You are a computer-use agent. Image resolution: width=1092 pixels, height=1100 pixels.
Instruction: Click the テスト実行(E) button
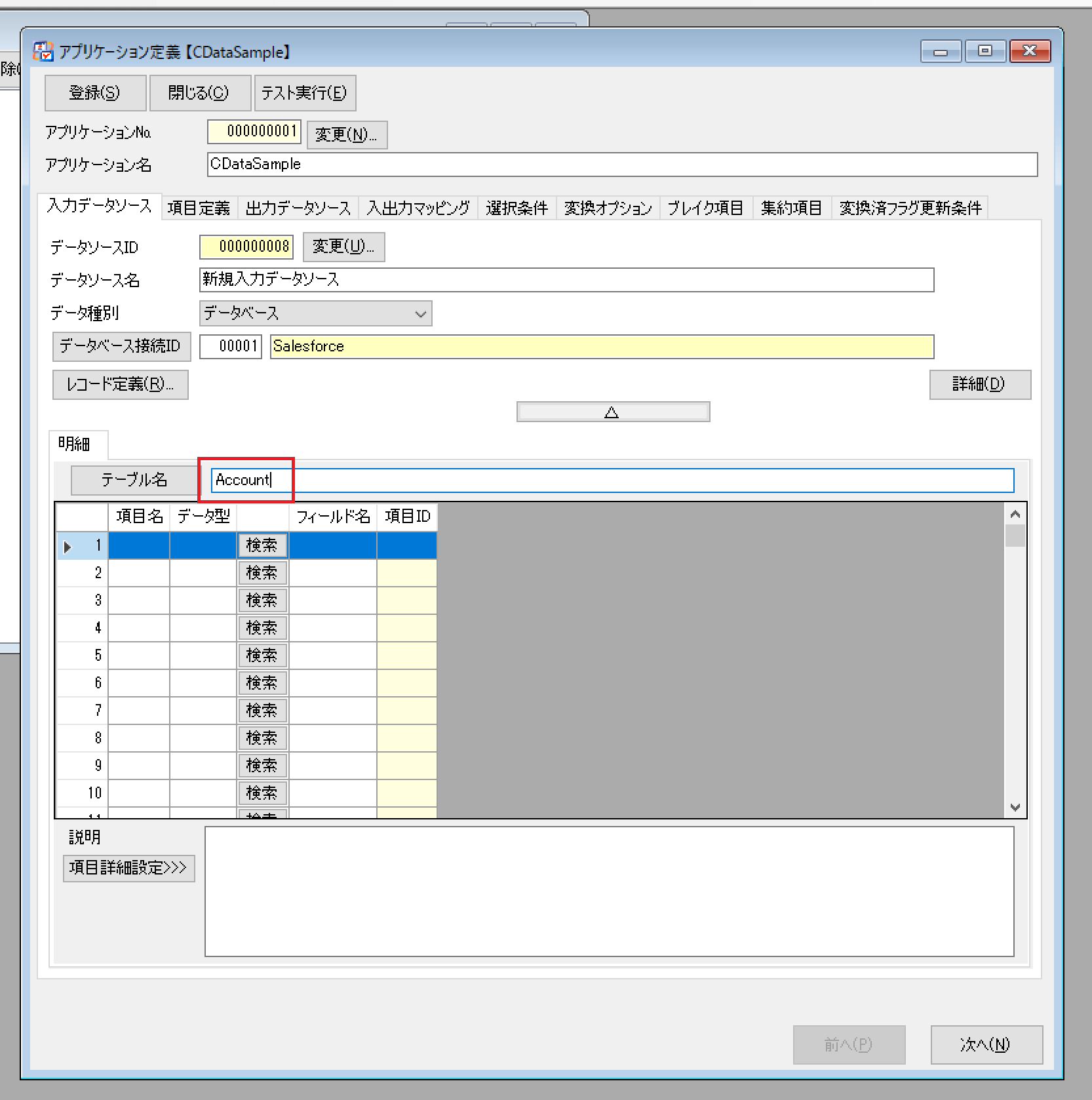pos(305,92)
